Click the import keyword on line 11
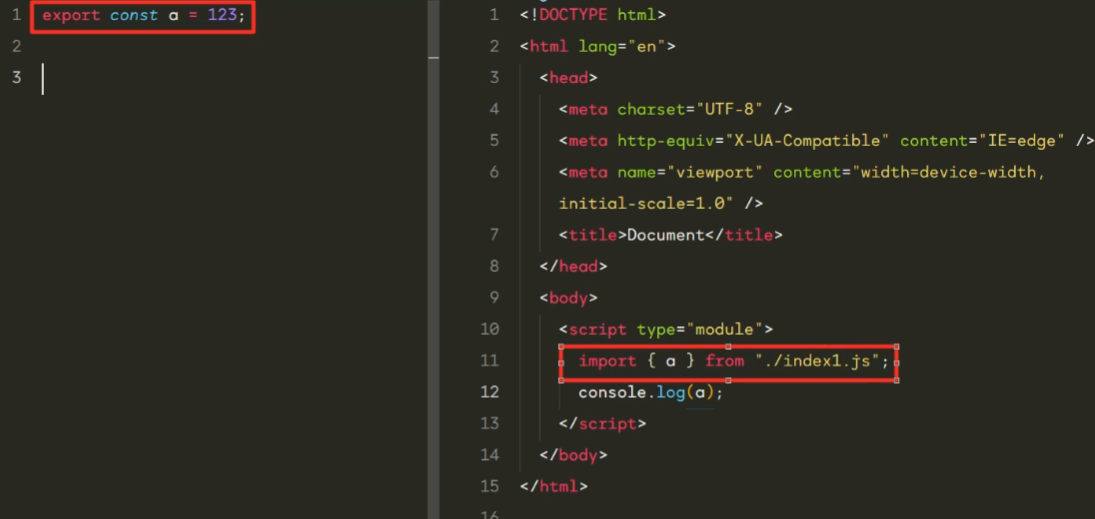The height and width of the screenshot is (519, 1095). click(x=607, y=360)
